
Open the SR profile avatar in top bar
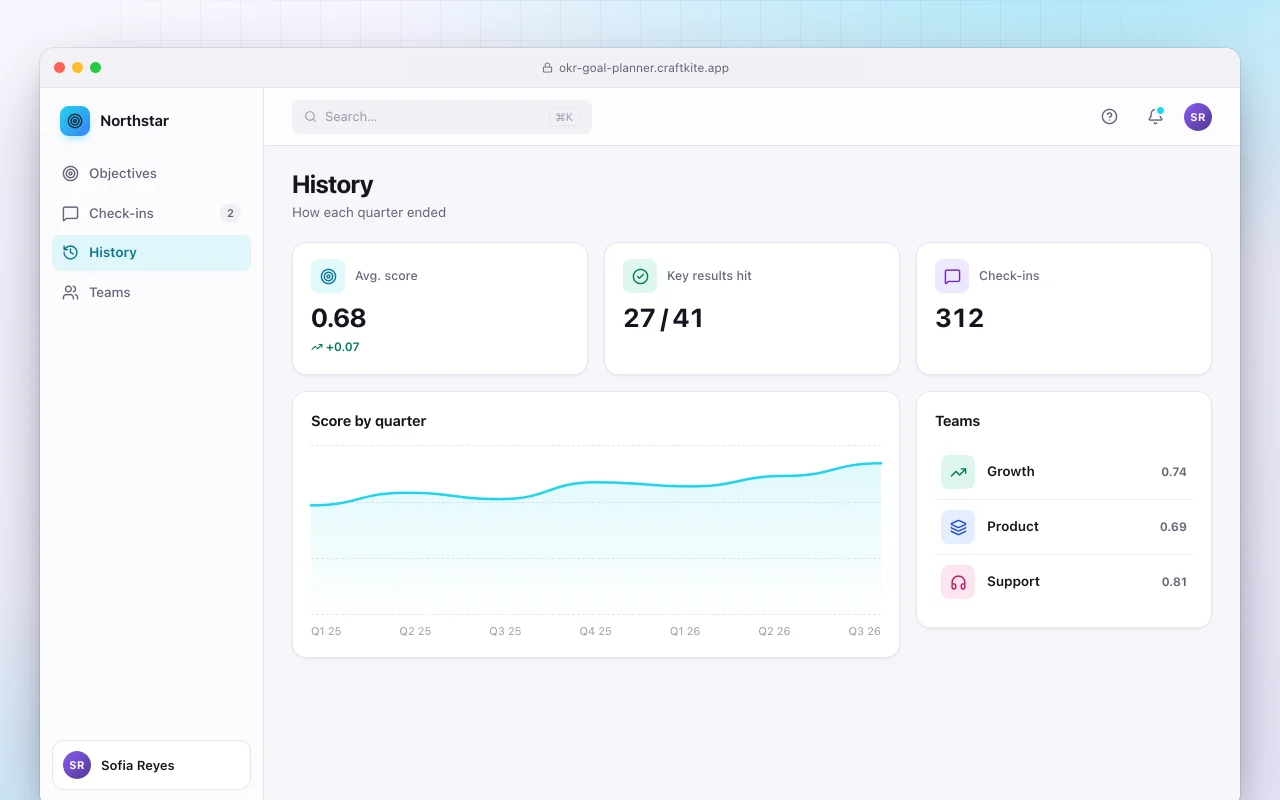coord(1198,117)
